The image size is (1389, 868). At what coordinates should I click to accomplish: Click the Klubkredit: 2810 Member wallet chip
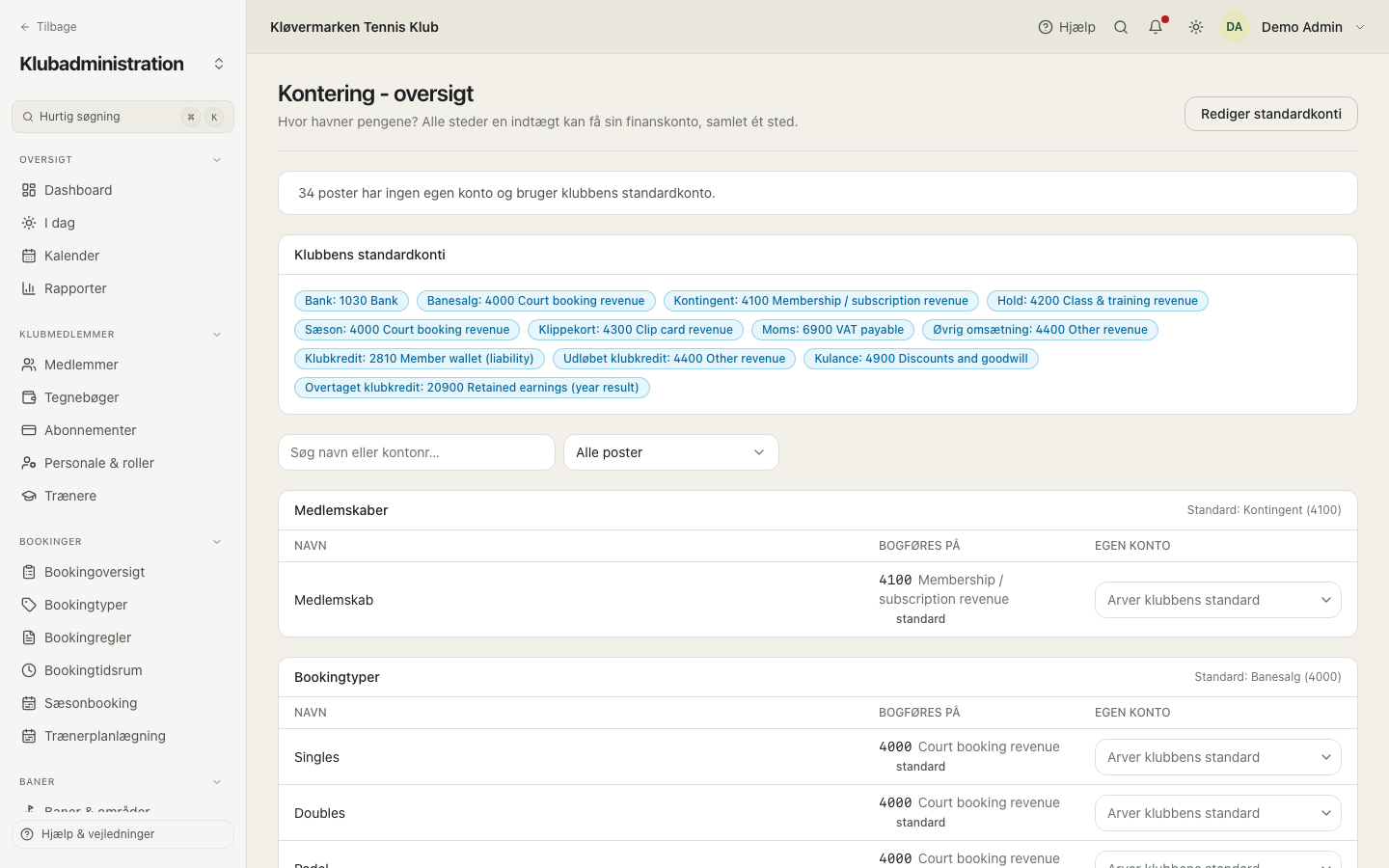(x=420, y=359)
